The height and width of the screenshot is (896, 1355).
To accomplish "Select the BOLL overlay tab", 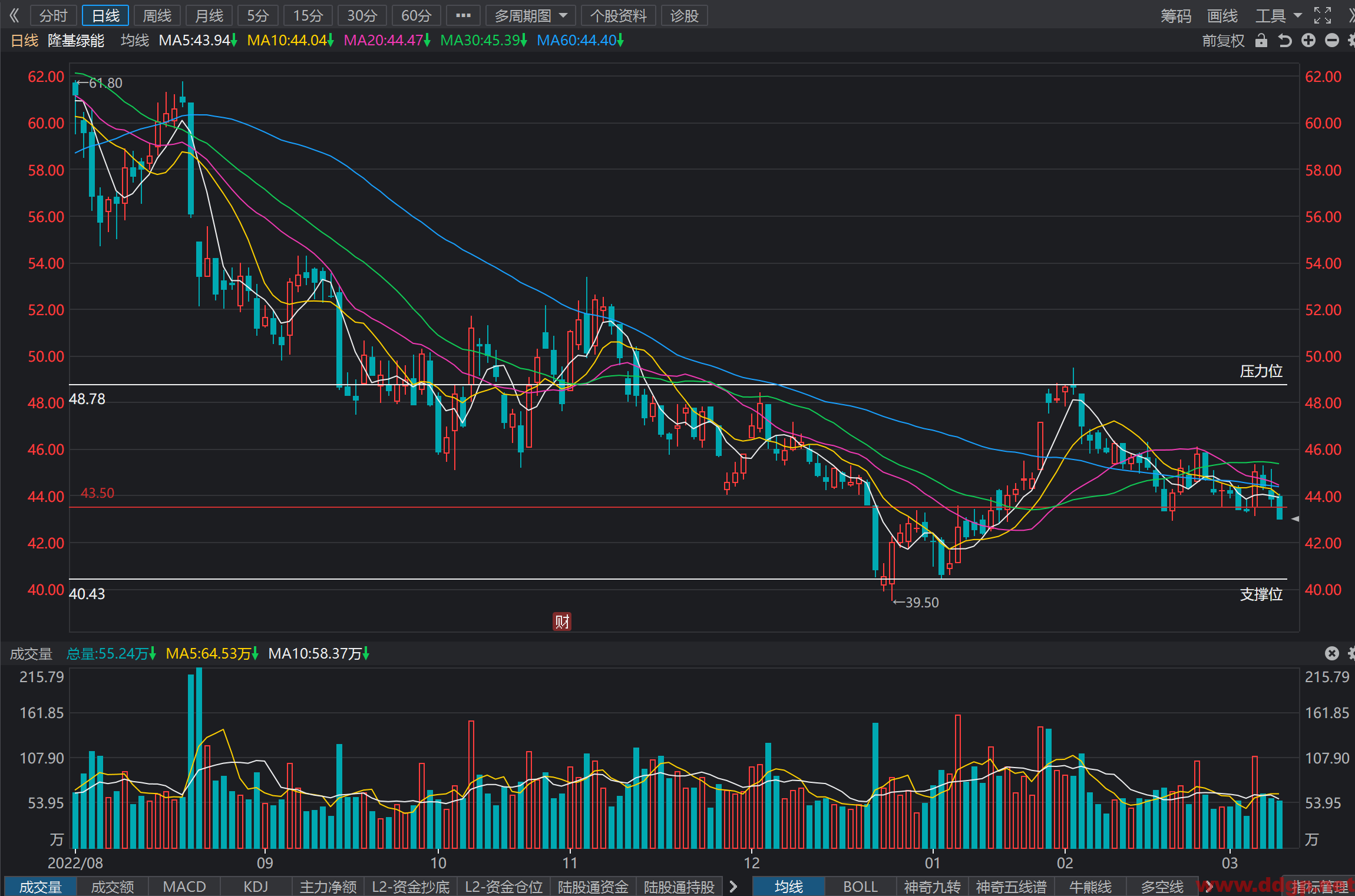I will click(x=860, y=887).
